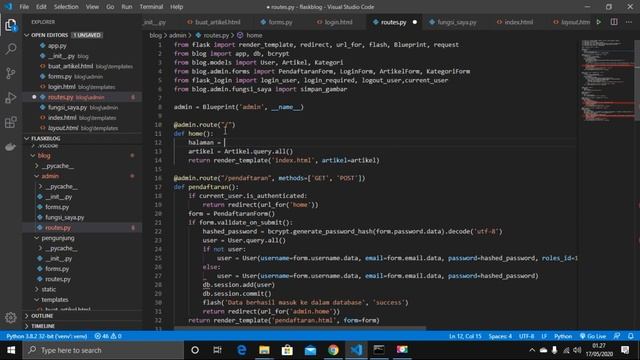Open the Go menu

(x=110, y=7)
